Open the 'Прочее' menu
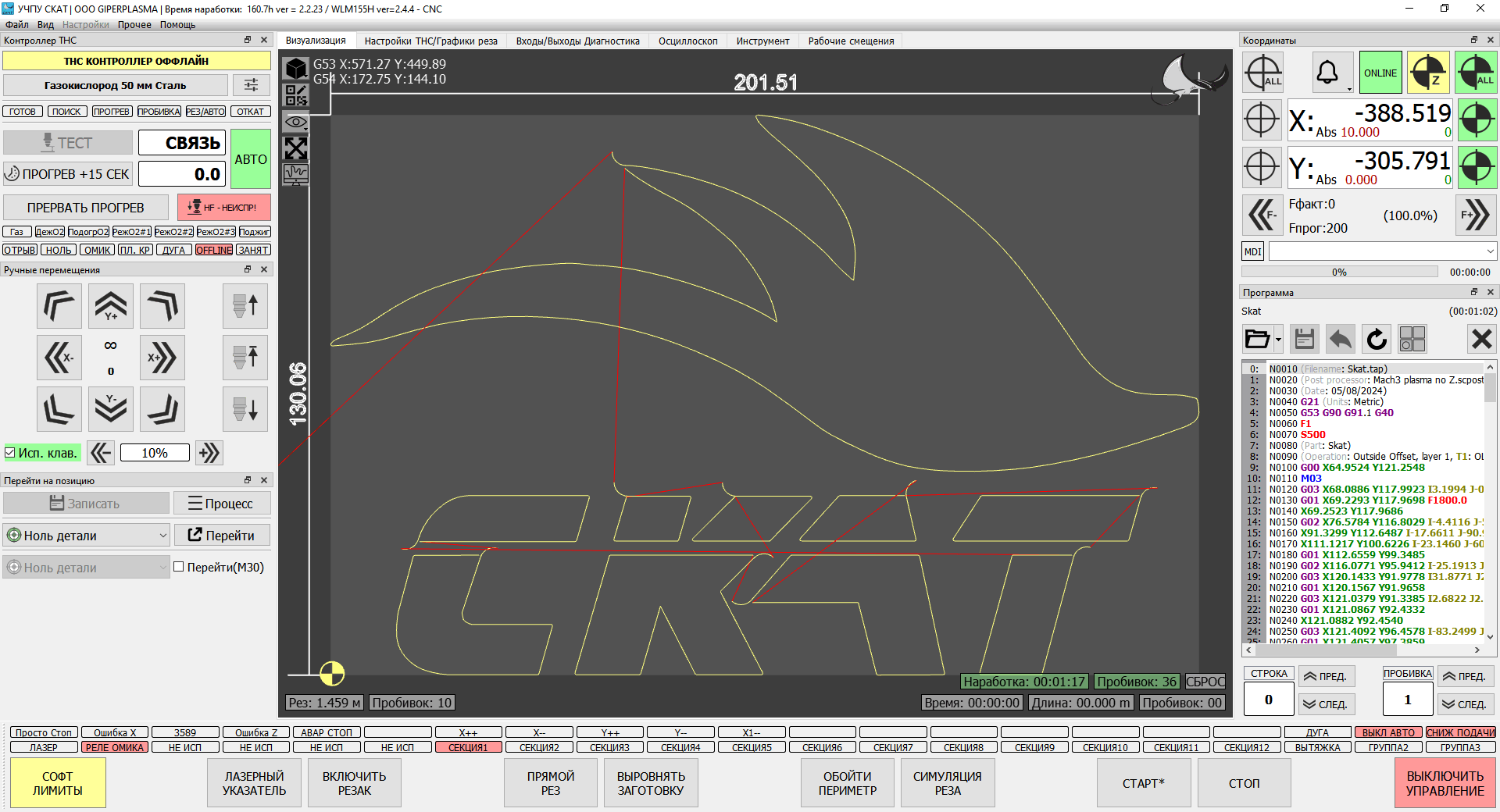The image size is (1500, 812). 134,25
